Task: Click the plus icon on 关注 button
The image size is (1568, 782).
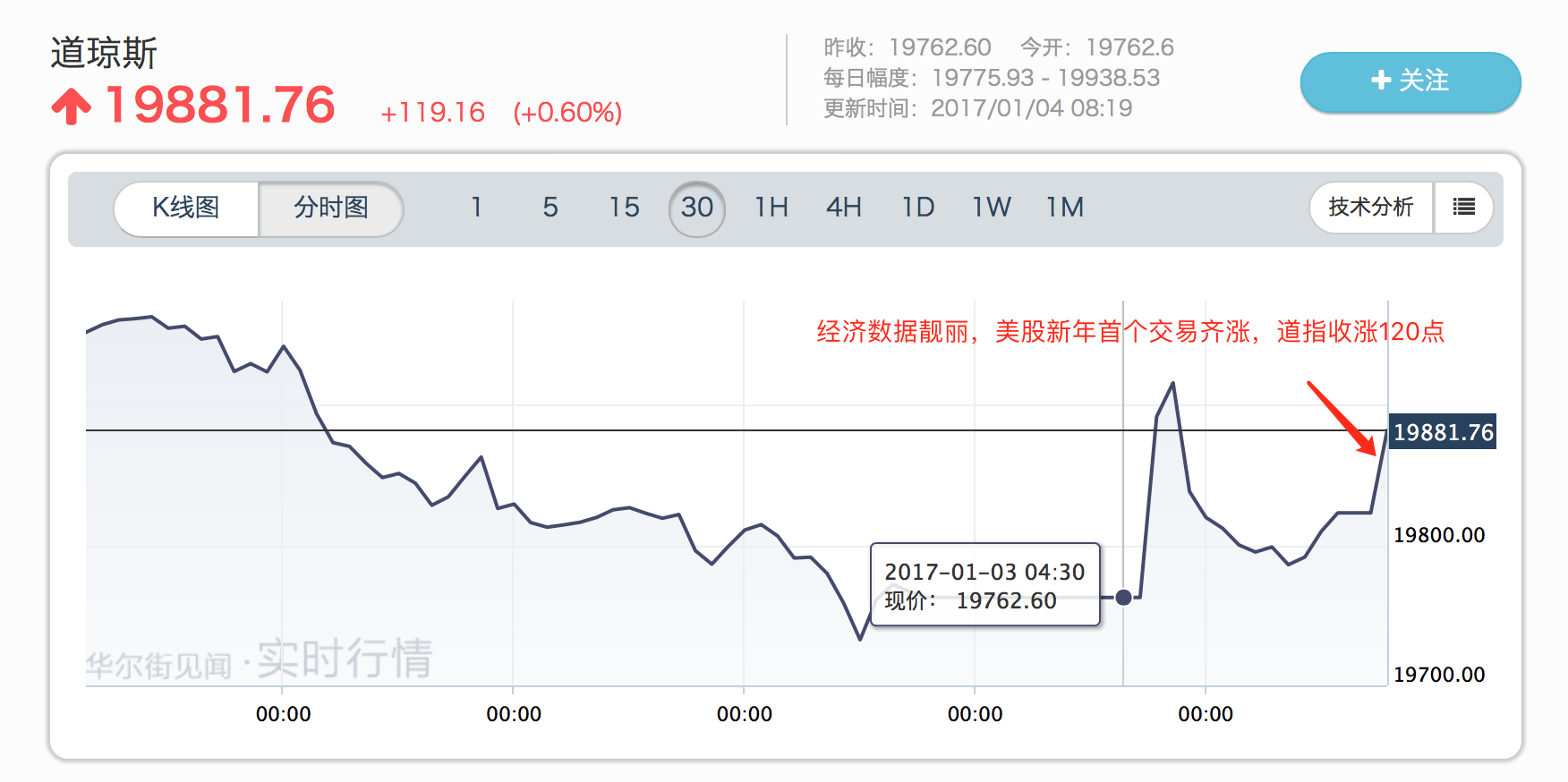Action: click(x=1381, y=81)
